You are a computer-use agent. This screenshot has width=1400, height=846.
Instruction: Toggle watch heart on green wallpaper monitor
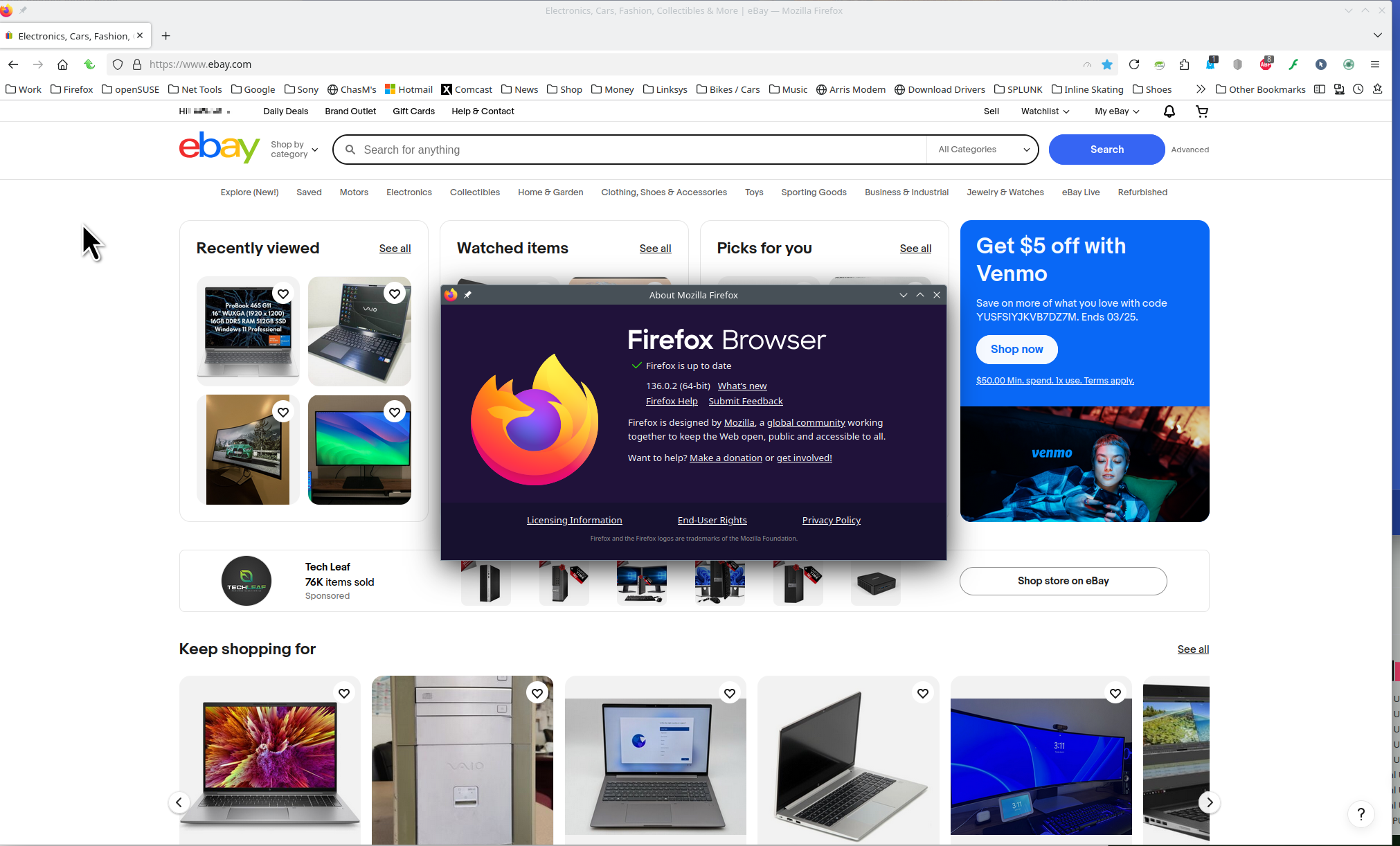(x=394, y=413)
